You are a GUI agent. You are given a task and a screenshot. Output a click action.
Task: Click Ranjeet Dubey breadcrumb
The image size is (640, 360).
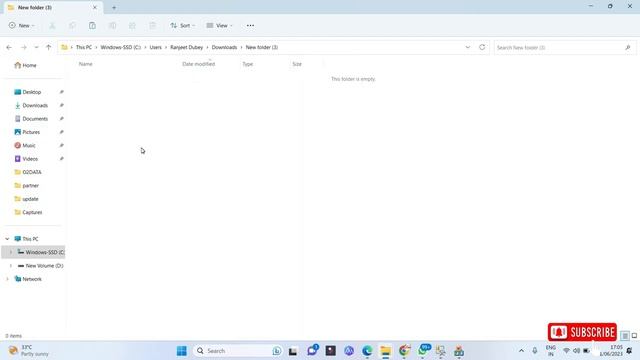pyautogui.click(x=187, y=47)
